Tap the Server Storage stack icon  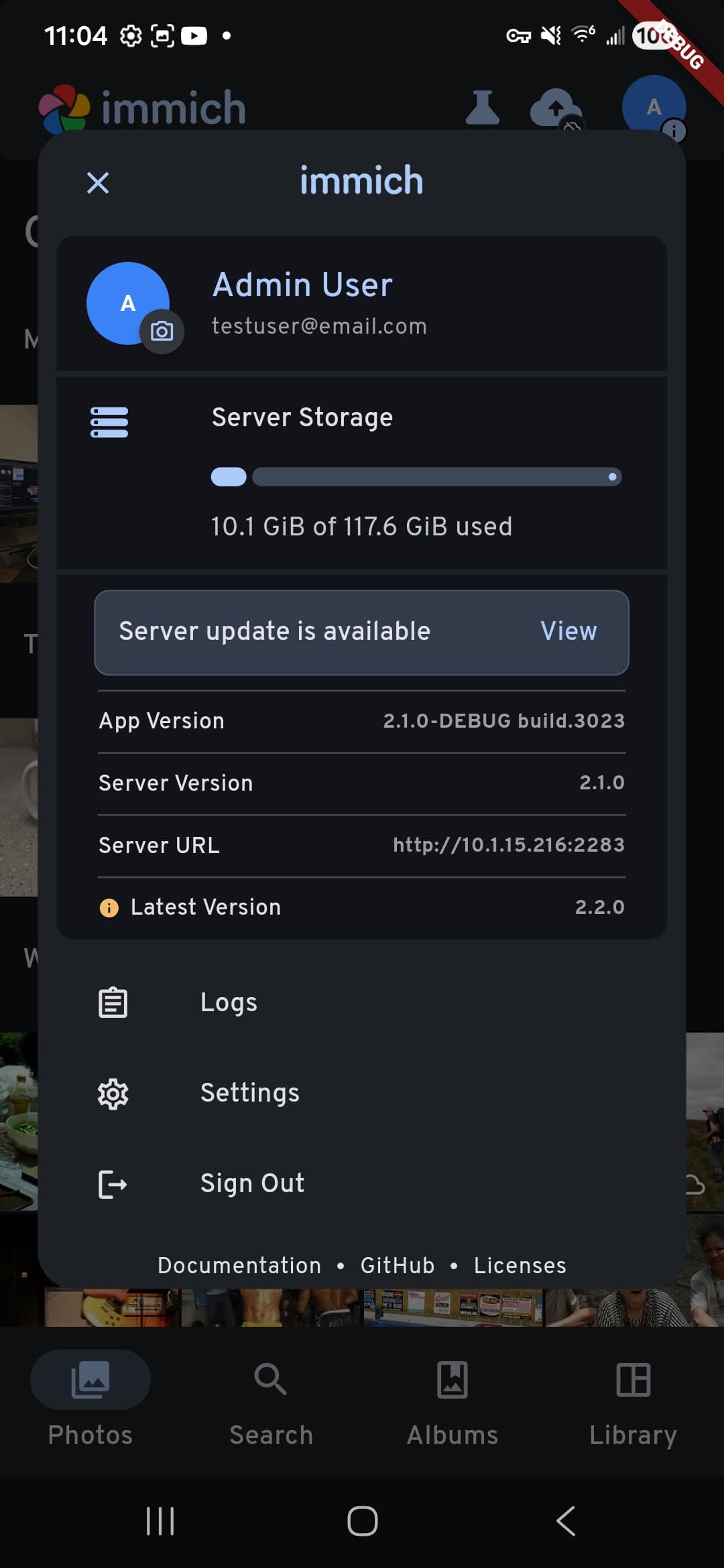click(109, 422)
